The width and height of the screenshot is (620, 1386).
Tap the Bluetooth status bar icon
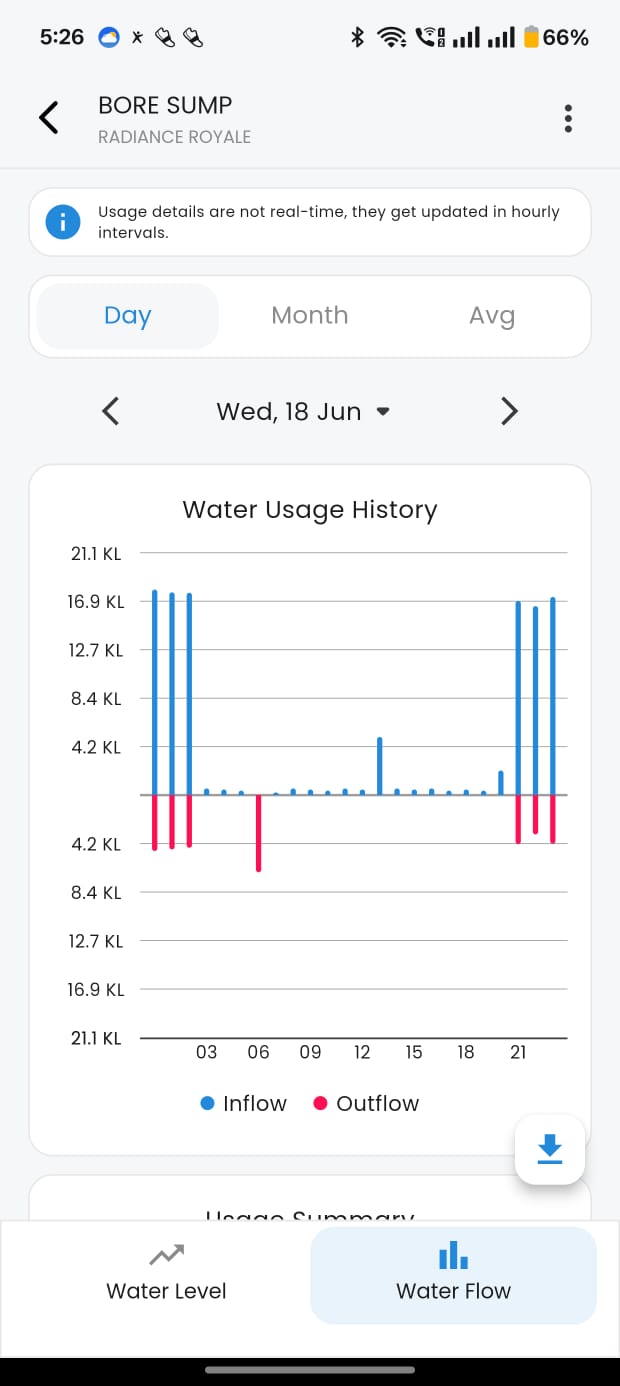coord(356,38)
